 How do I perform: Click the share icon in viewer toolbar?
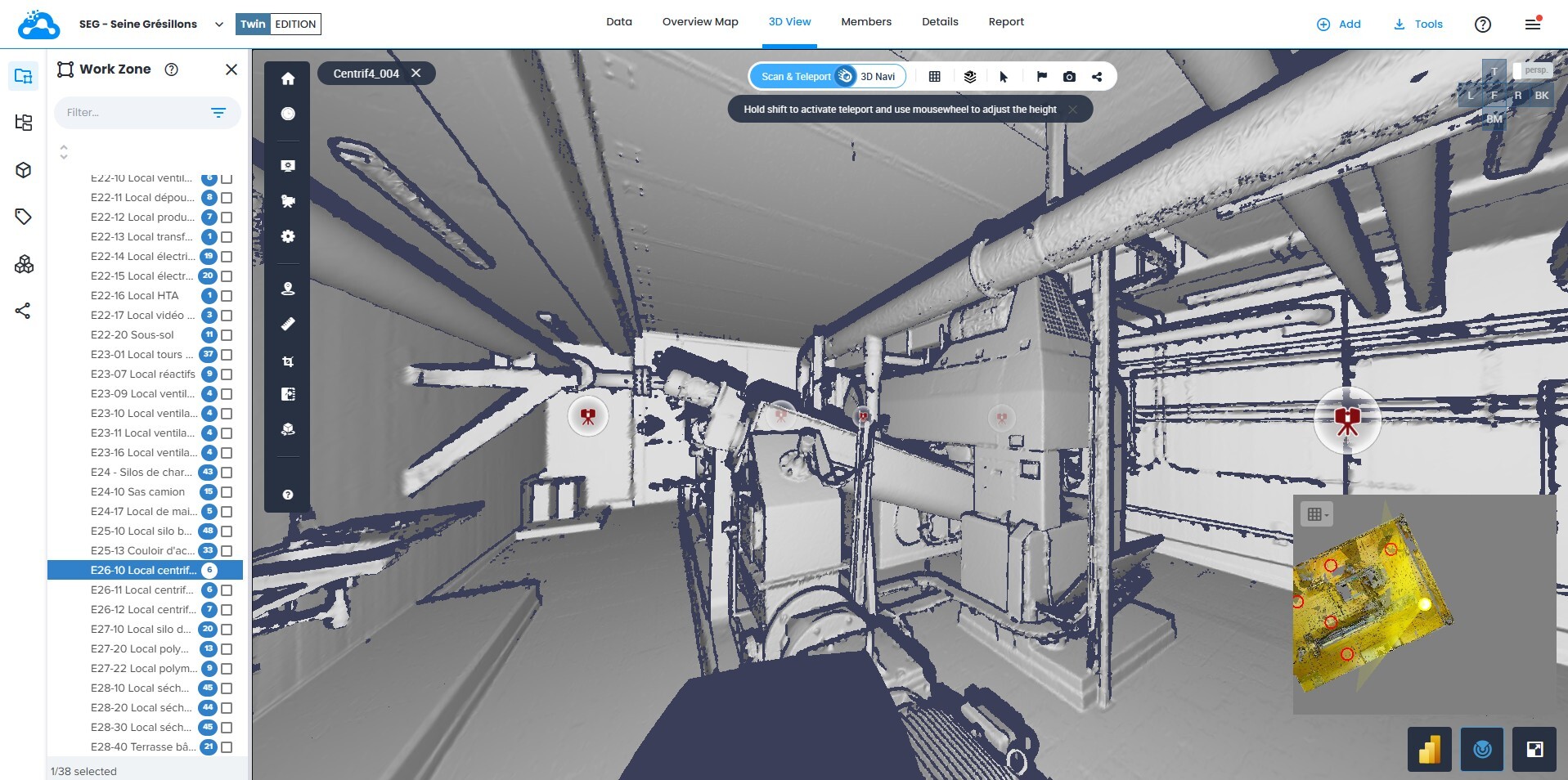click(1096, 77)
